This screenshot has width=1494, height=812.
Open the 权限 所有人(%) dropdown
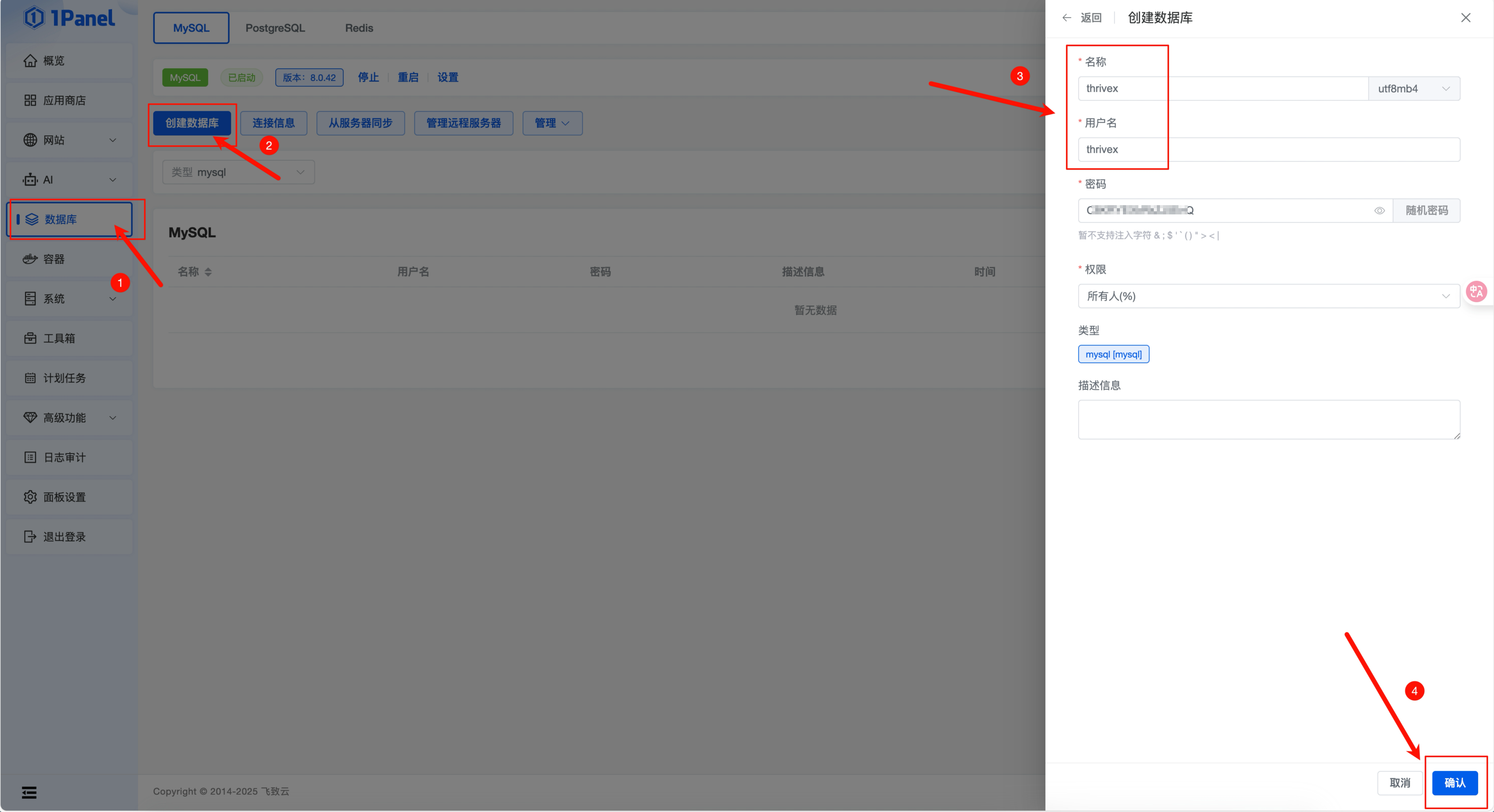tap(1269, 296)
